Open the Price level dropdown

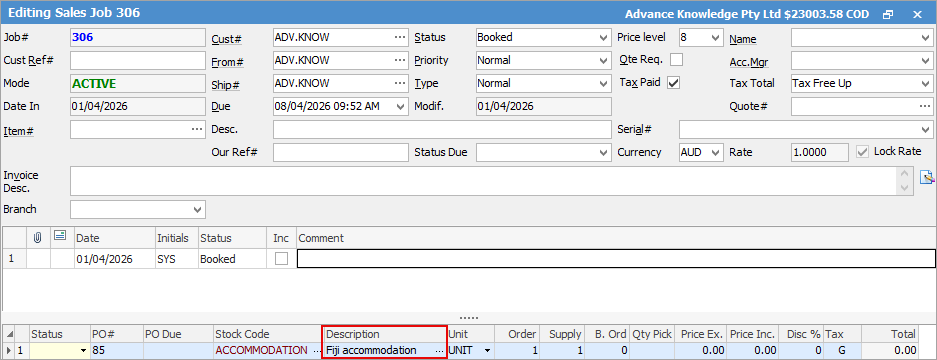point(716,37)
